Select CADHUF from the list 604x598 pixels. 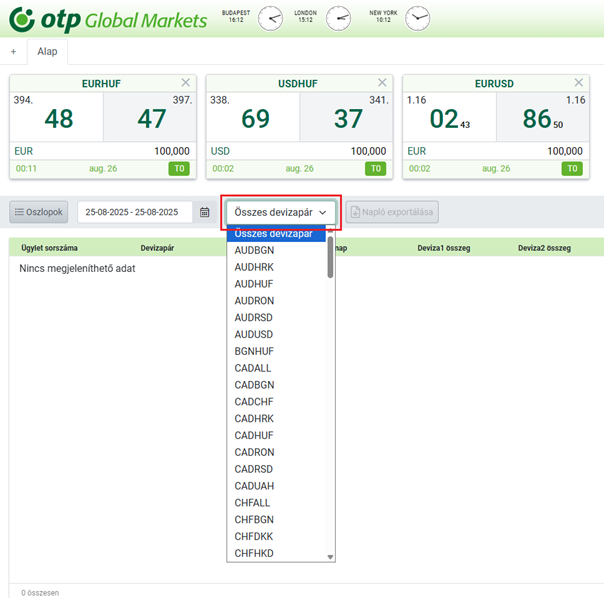click(x=276, y=435)
